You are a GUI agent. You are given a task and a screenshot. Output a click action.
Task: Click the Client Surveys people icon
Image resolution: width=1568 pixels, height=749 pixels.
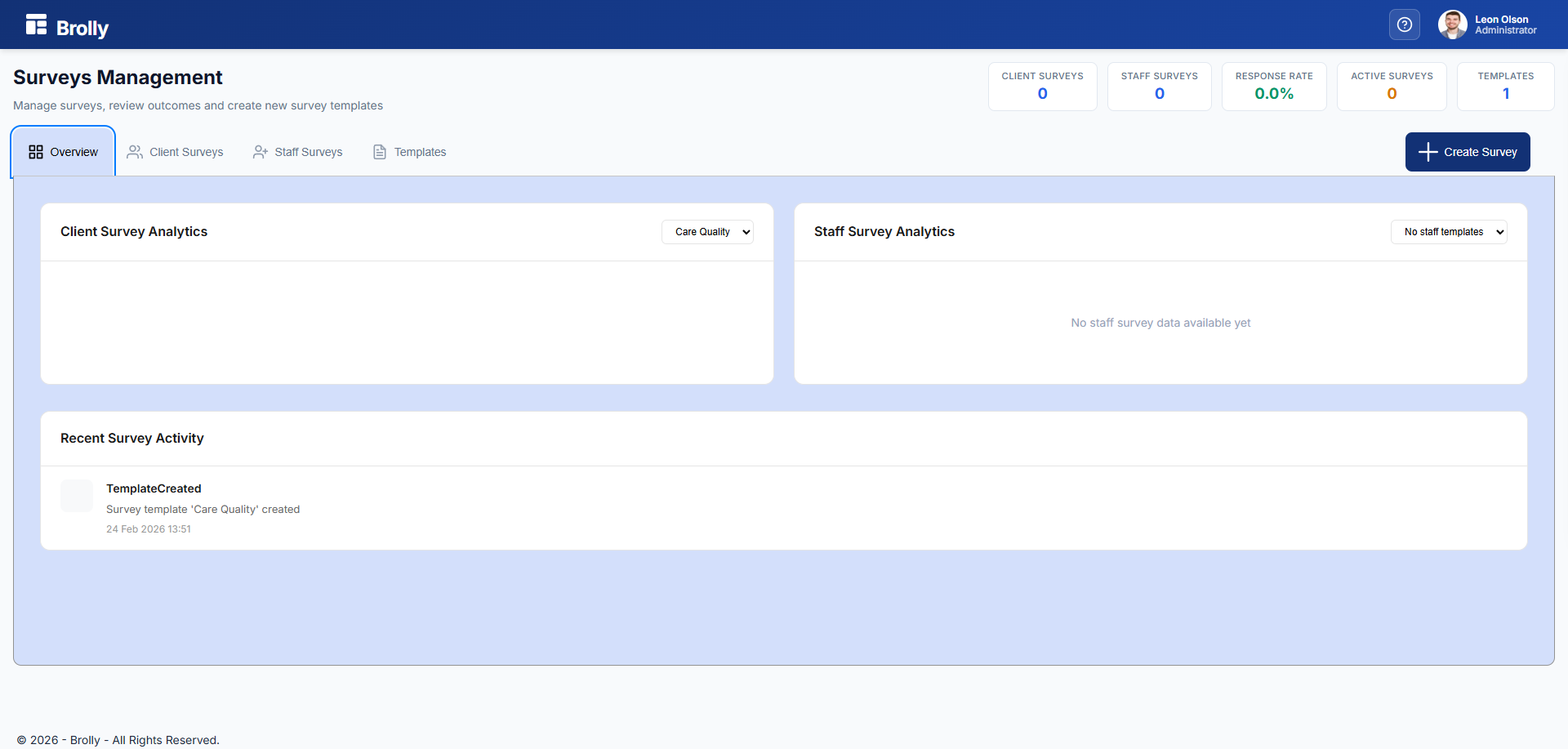(135, 152)
